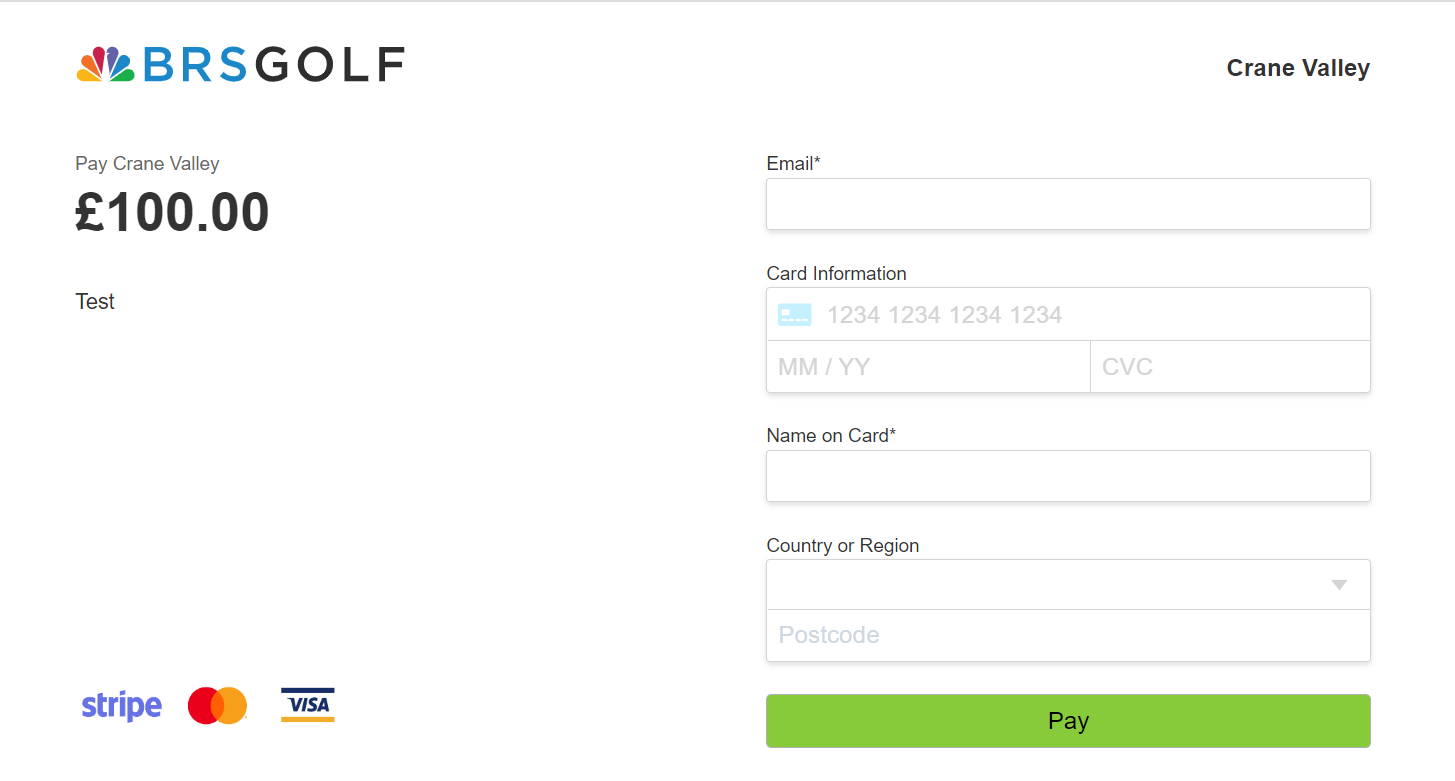Click into the CVC field
Viewport: 1455px width, 781px height.
coord(1230,367)
